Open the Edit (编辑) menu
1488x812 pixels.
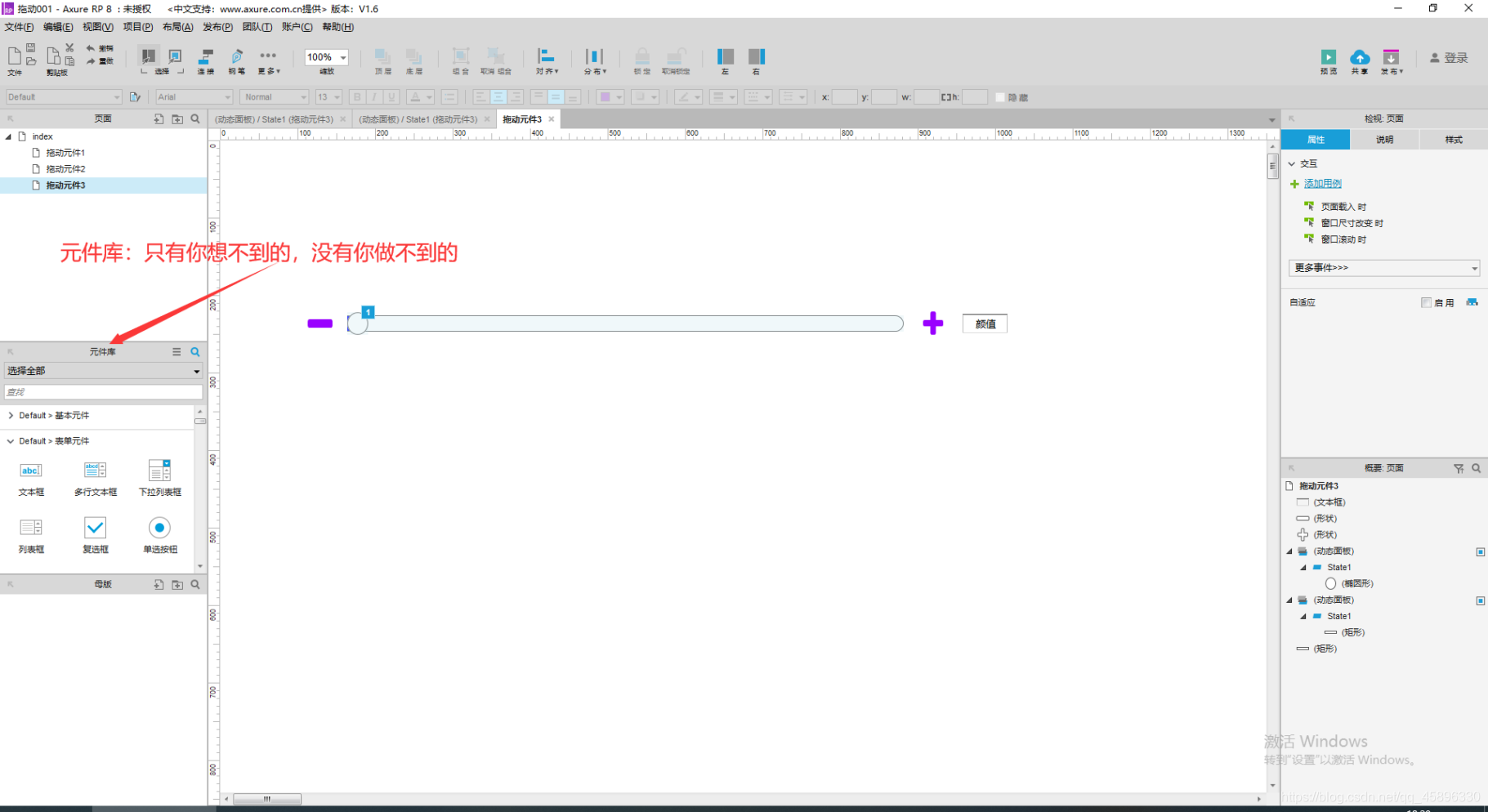(x=58, y=27)
